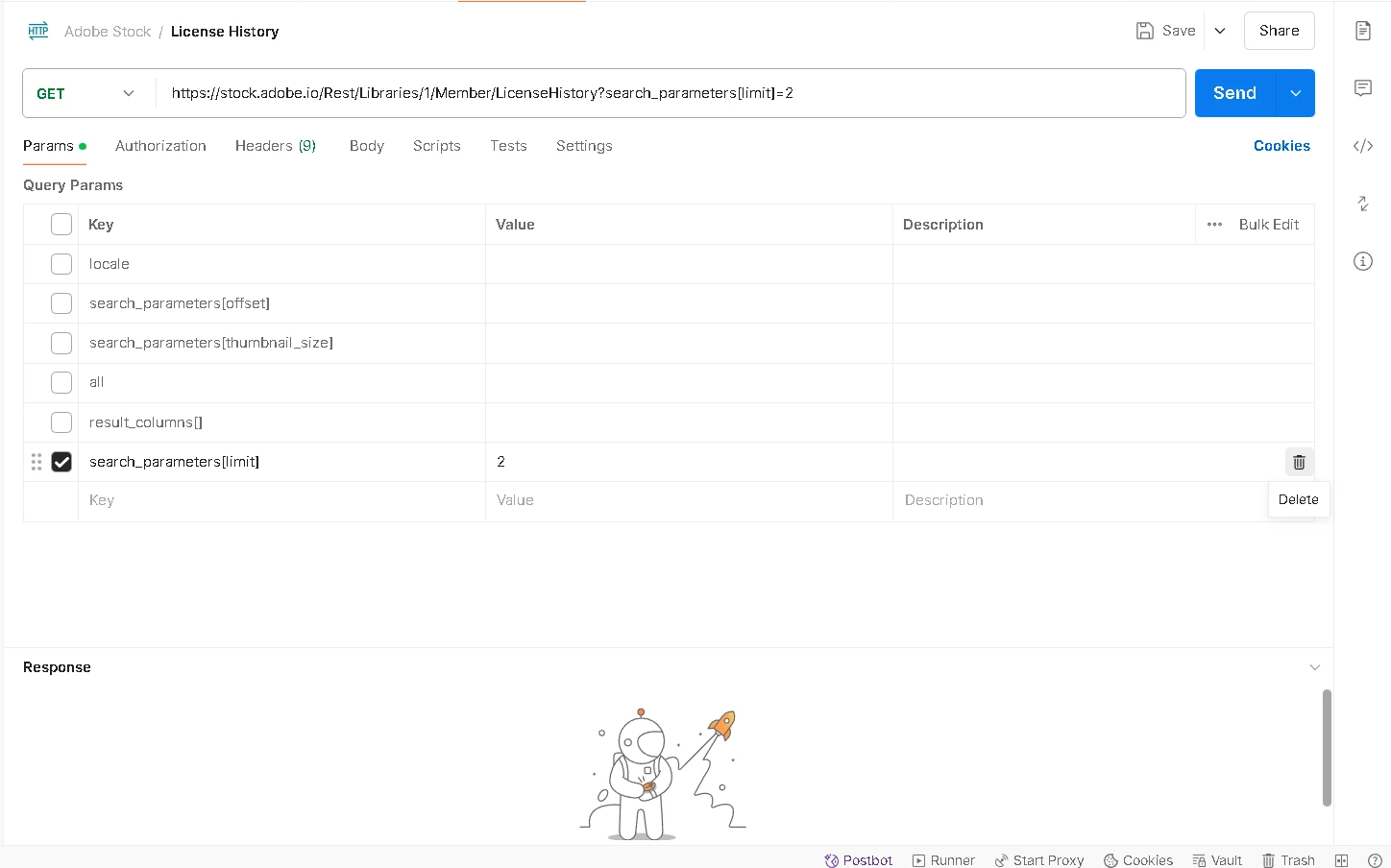The height and width of the screenshot is (868, 1391).
Task: Enable the search_parameters[thumbnail_size] checkbox
Action: point(61,343)
